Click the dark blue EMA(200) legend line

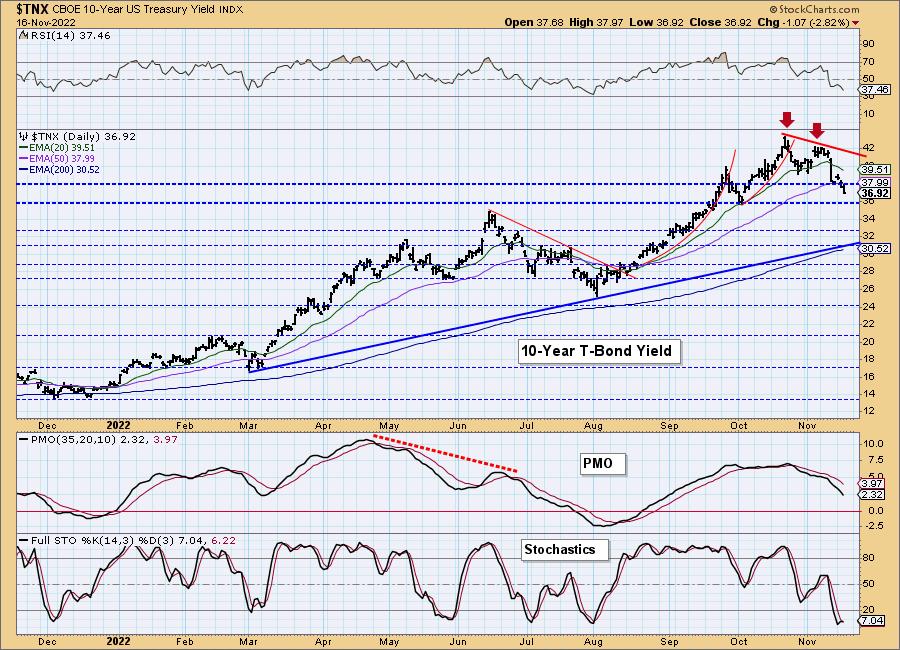click(x=24, y=169)
